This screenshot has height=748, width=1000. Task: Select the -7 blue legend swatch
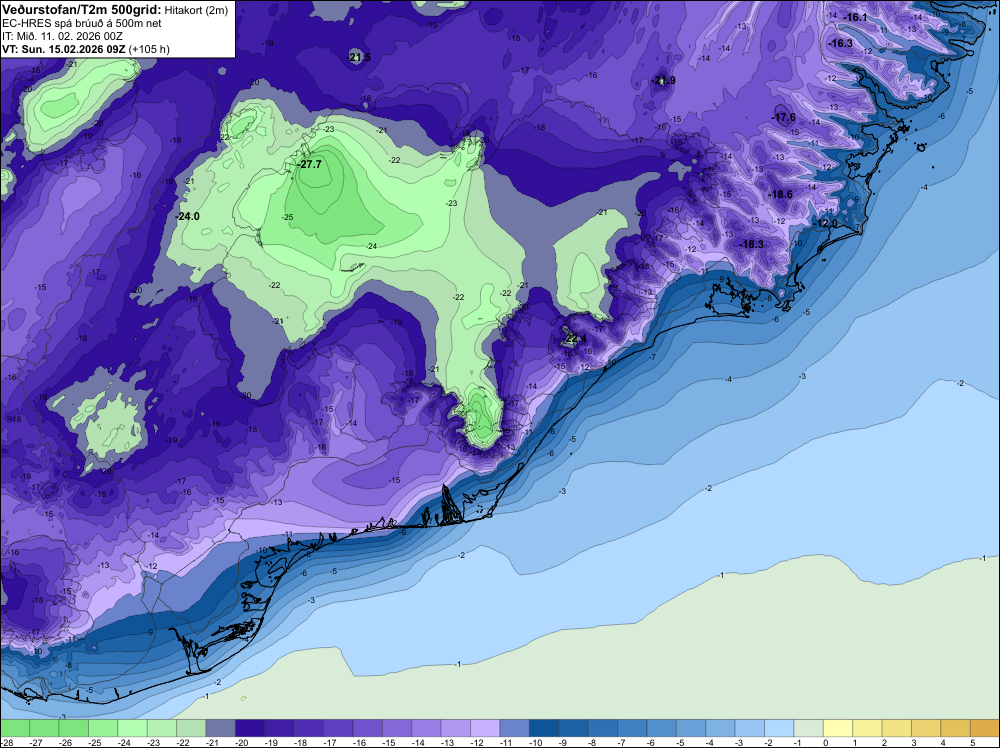point(632,728)
